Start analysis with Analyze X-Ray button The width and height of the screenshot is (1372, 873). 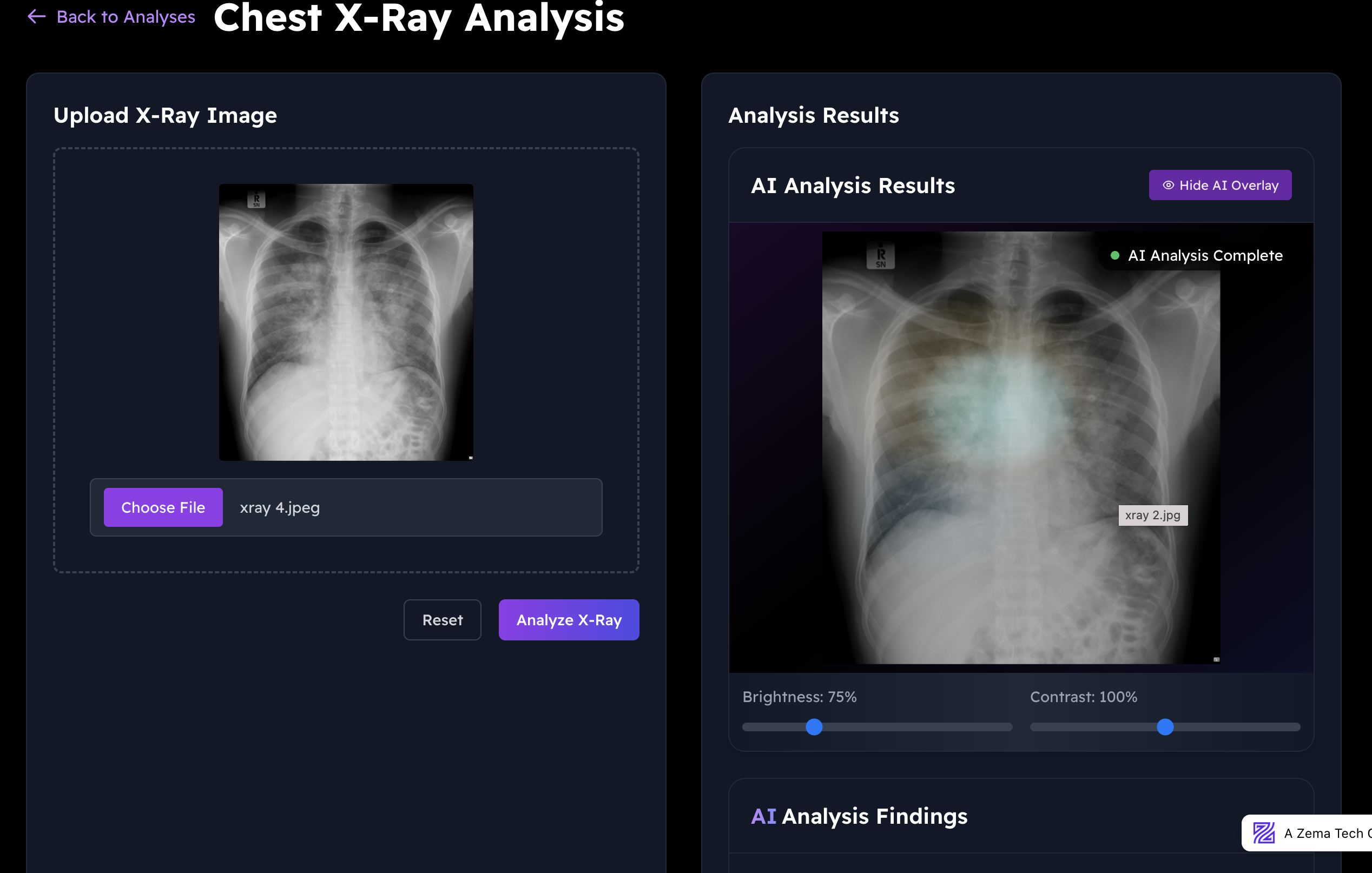click(568, 619)
